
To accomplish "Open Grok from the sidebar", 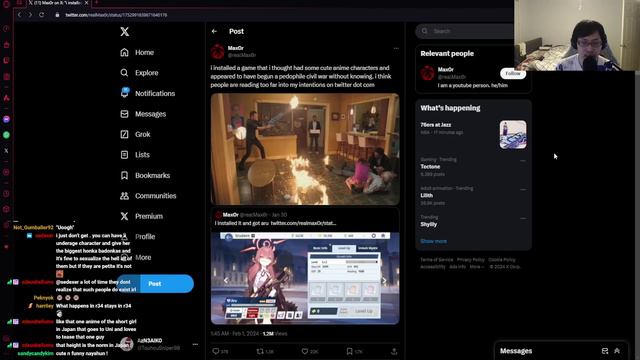I will 135,134.
